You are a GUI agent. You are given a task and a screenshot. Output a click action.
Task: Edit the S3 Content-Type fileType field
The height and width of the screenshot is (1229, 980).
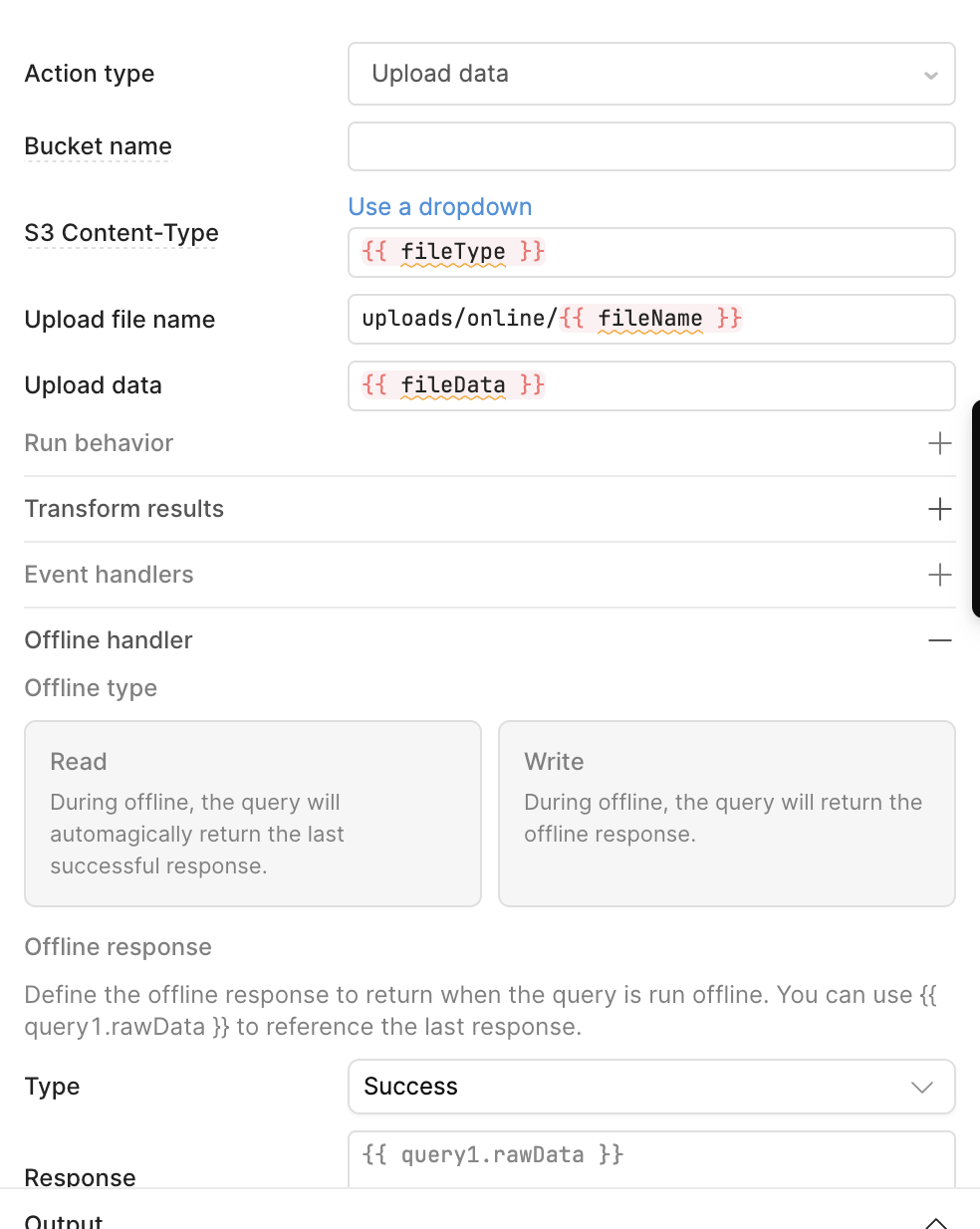click(651, 252)
